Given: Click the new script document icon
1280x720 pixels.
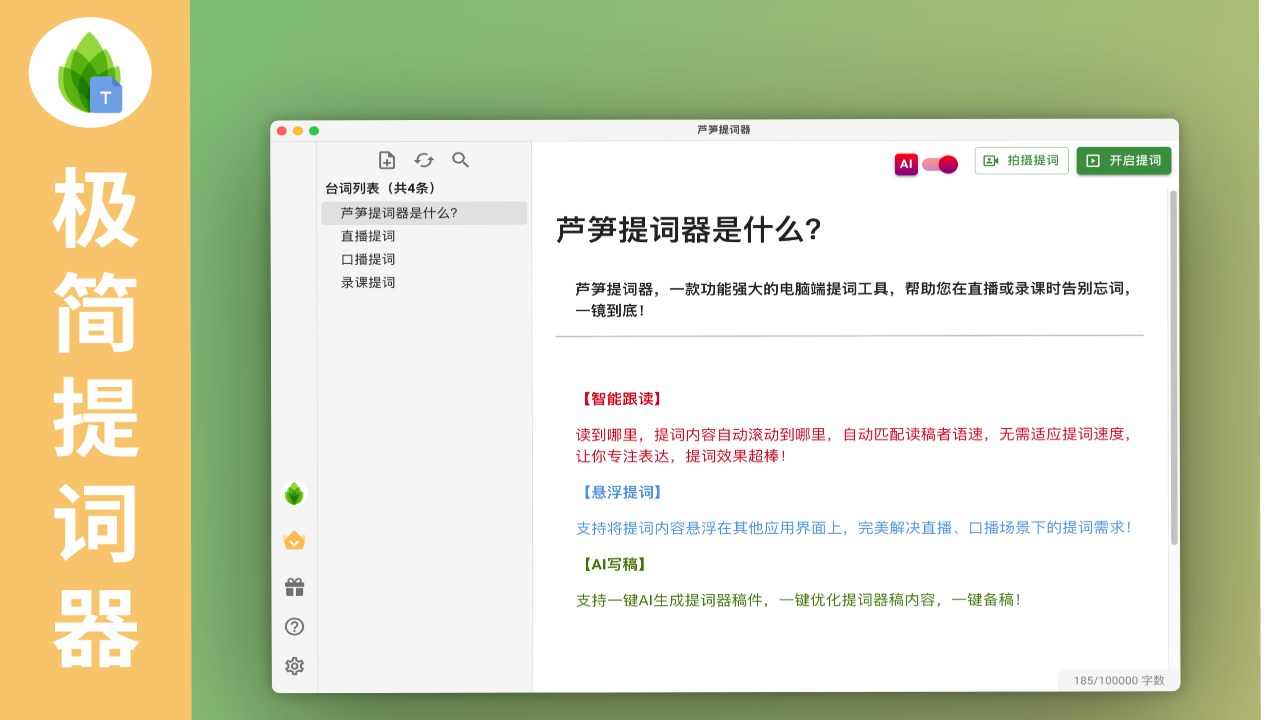Looking at the screenshot, I should tap(387, 160).
